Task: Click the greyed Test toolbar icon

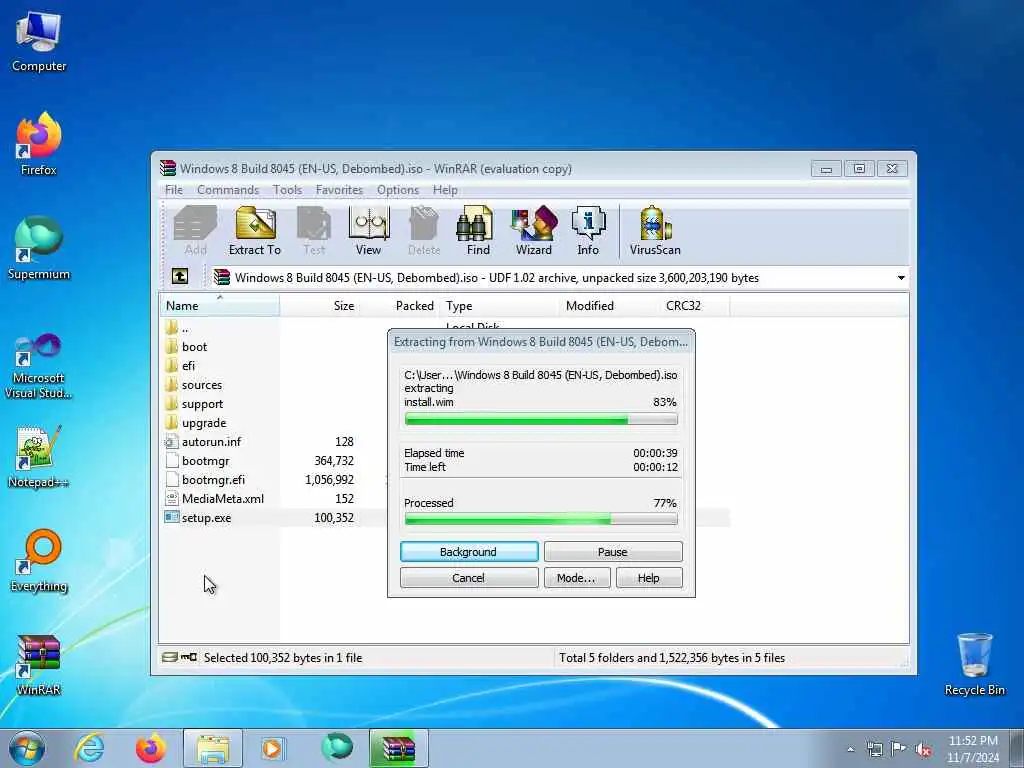Action: [x=313, y=231]
